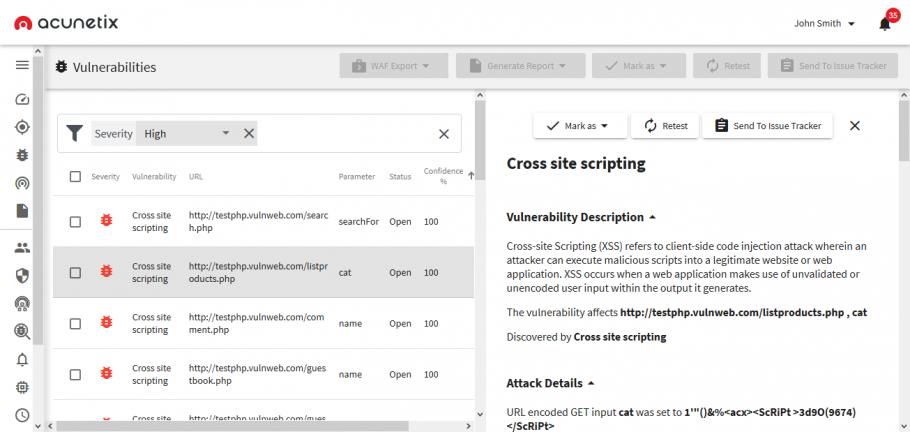Check the searchFor parameter row checkbox
This screenshot has width=910, height=432.
tap(75, 222)
